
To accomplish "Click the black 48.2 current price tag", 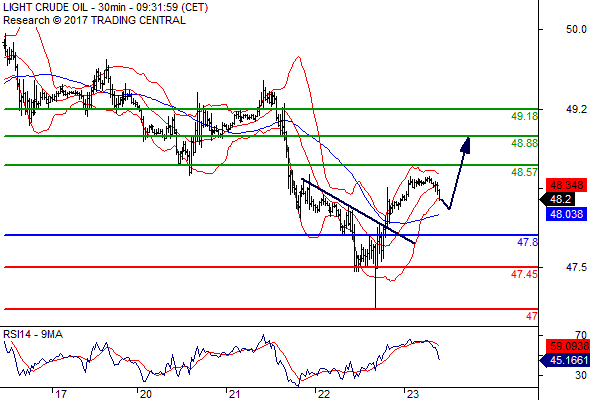I will (558, 199).
